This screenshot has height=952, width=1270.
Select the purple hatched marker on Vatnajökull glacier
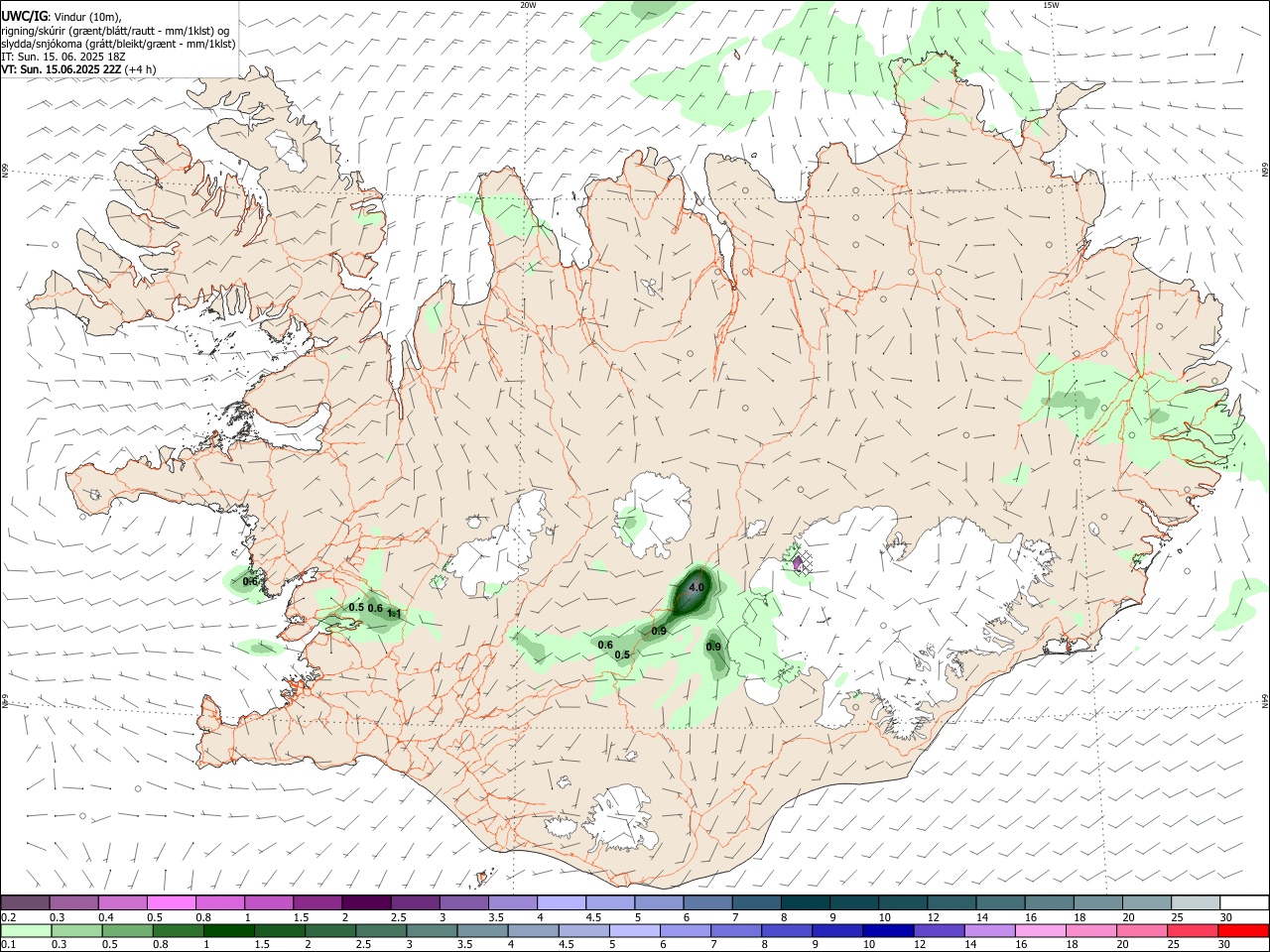tap(799, 563)
